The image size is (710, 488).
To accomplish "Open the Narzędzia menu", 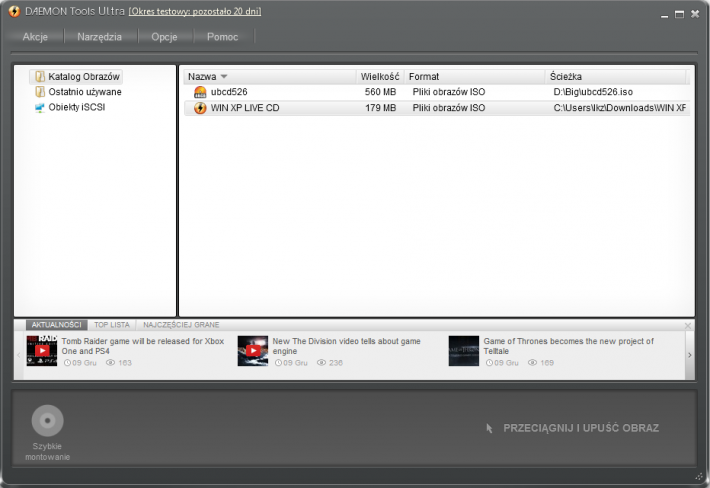I will [100, 37].
